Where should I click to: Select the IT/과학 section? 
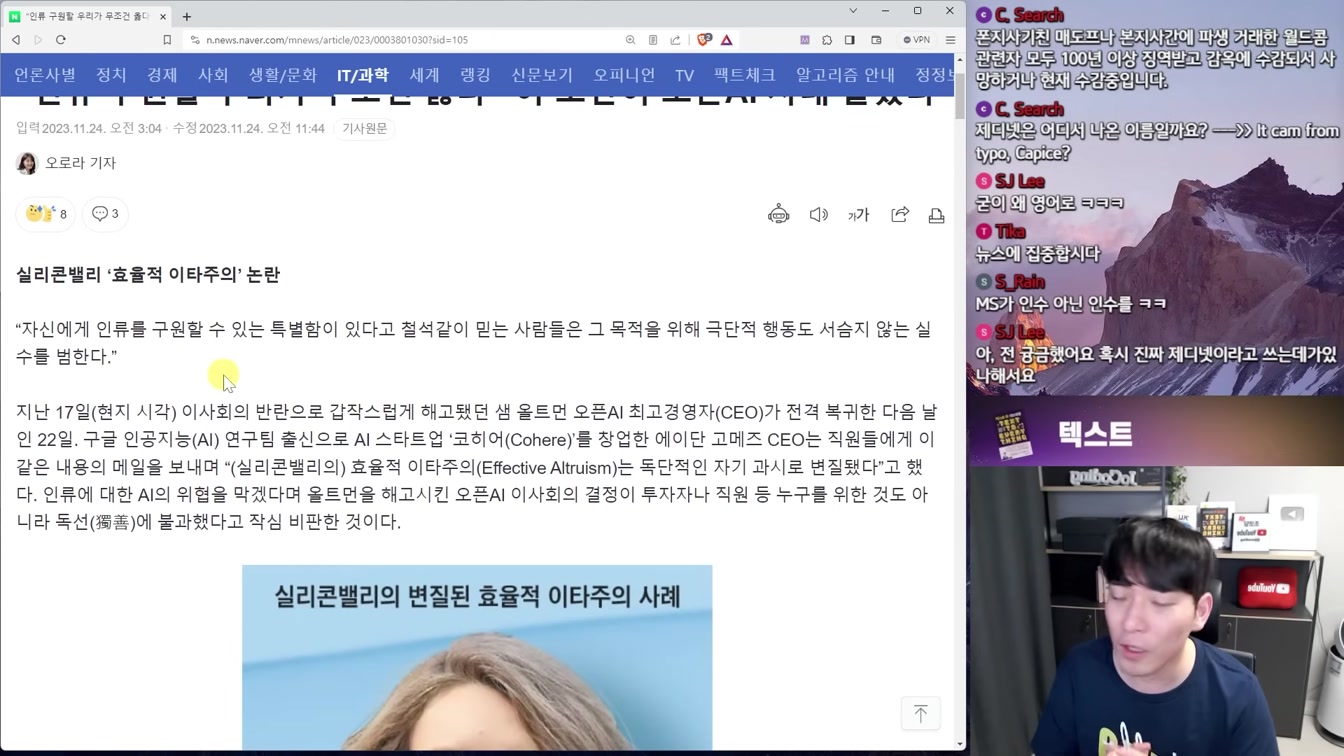point(363,75)
